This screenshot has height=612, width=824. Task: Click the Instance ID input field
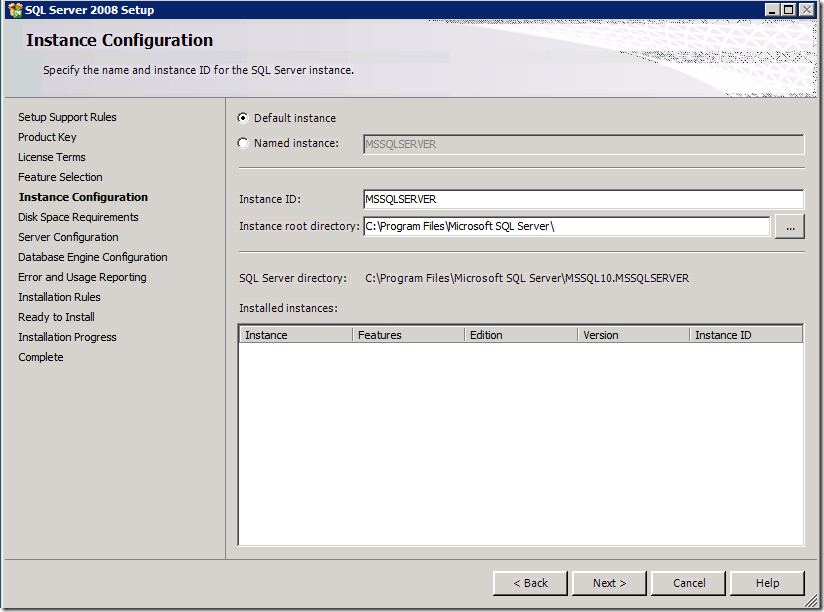(583, 200)
